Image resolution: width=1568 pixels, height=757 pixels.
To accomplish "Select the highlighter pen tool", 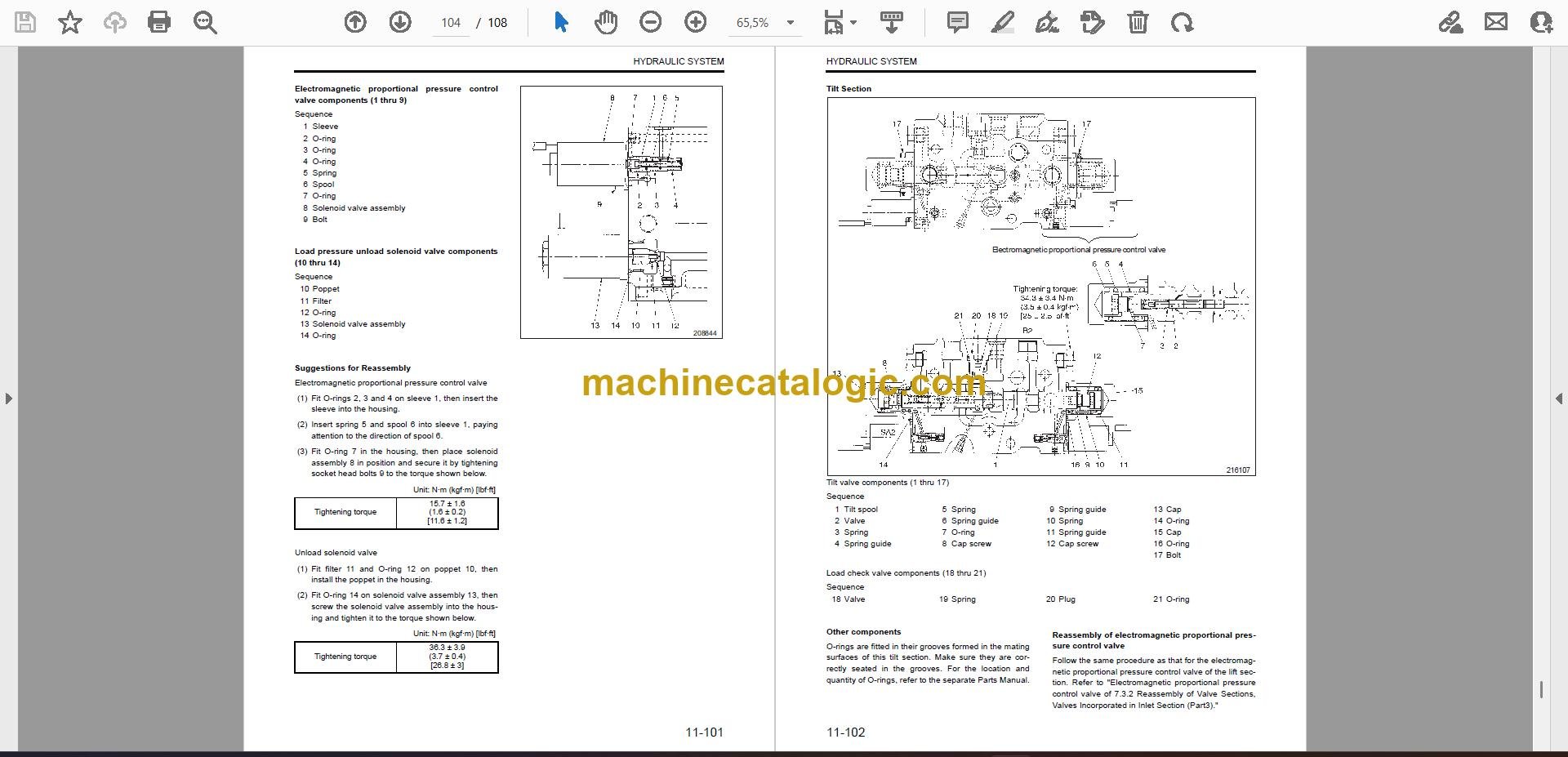I will [x=1003, y=22].
